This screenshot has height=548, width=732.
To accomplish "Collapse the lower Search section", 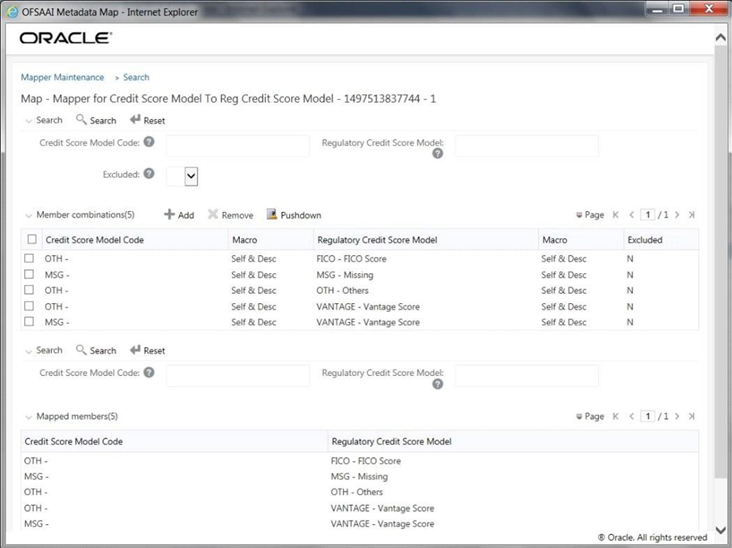I will (28, 351).
